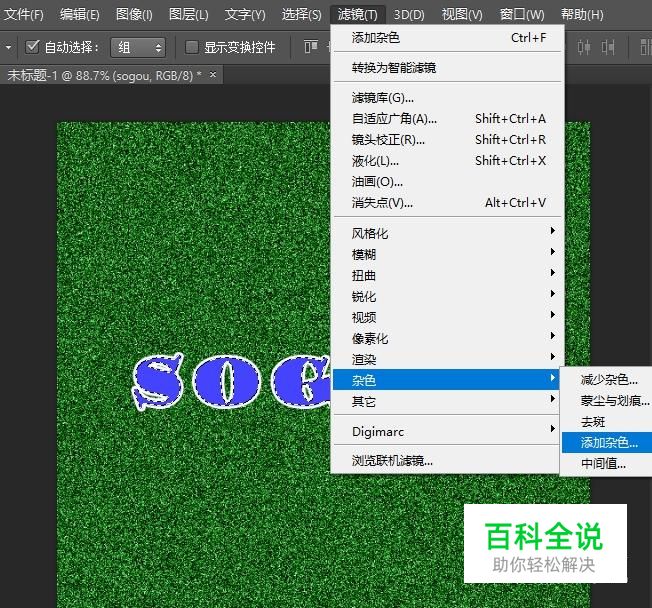652x608 pixels.
Task: Close the 未标题-1 document tab
Action: click(x=213, y=74)
